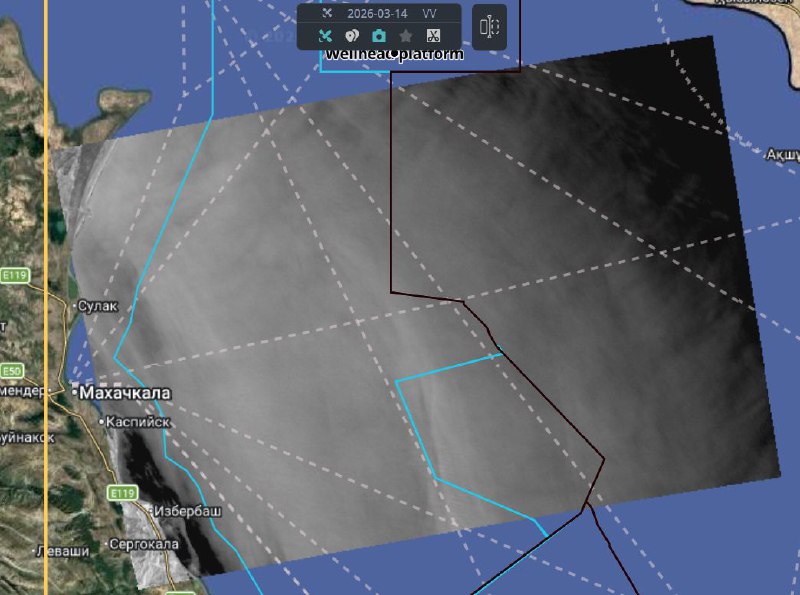Click the teal satellite icon in toolbar

pos(325,36)
